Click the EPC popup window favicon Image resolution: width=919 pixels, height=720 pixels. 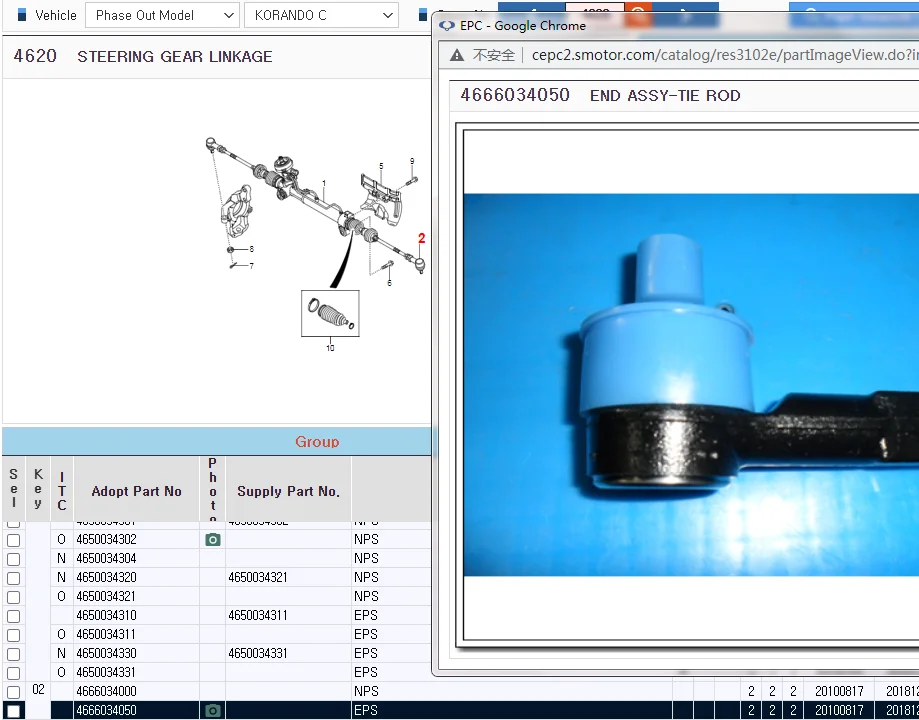(x=447, y=26)
